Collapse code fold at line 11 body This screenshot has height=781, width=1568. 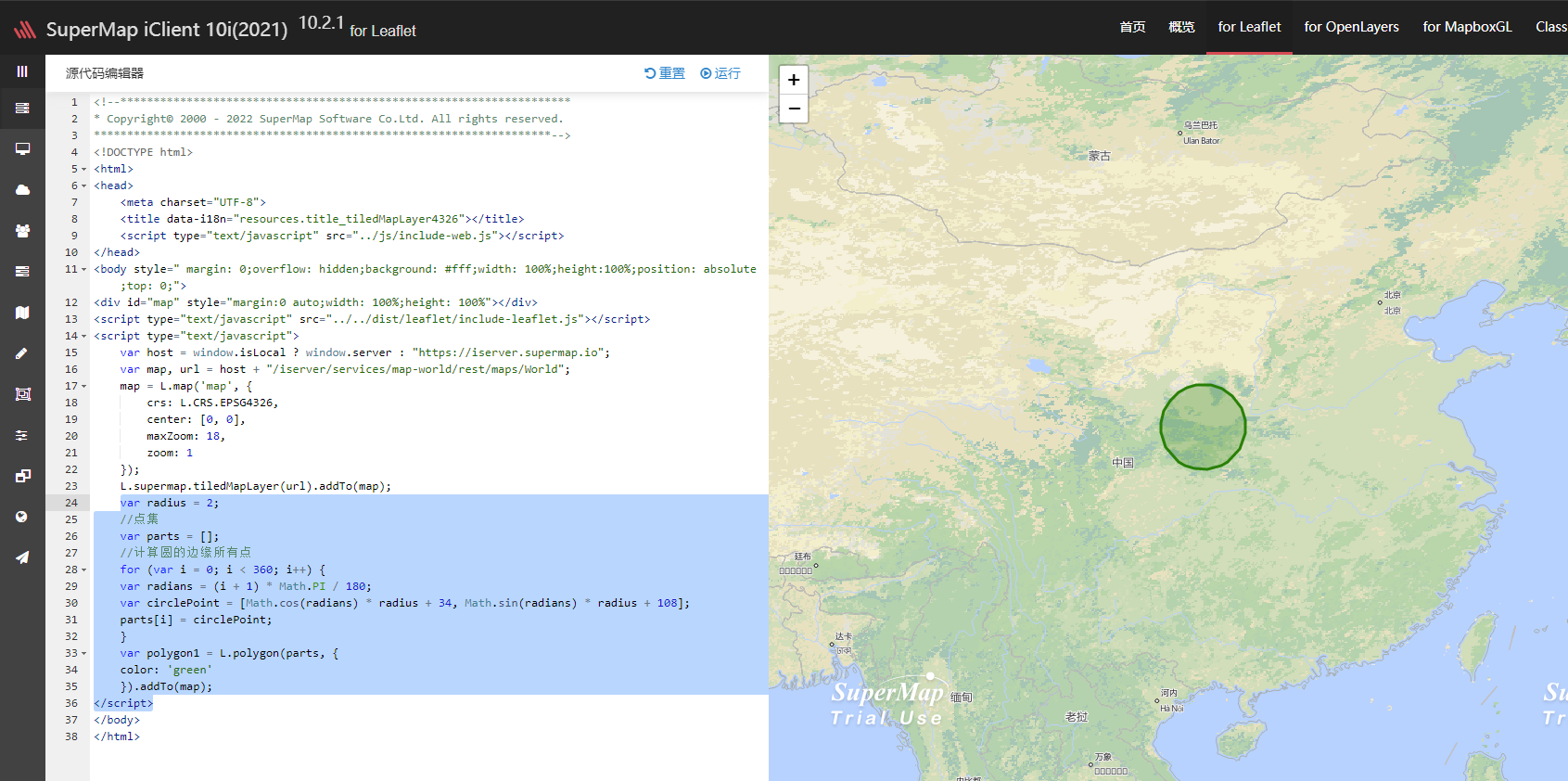(83, 269)
